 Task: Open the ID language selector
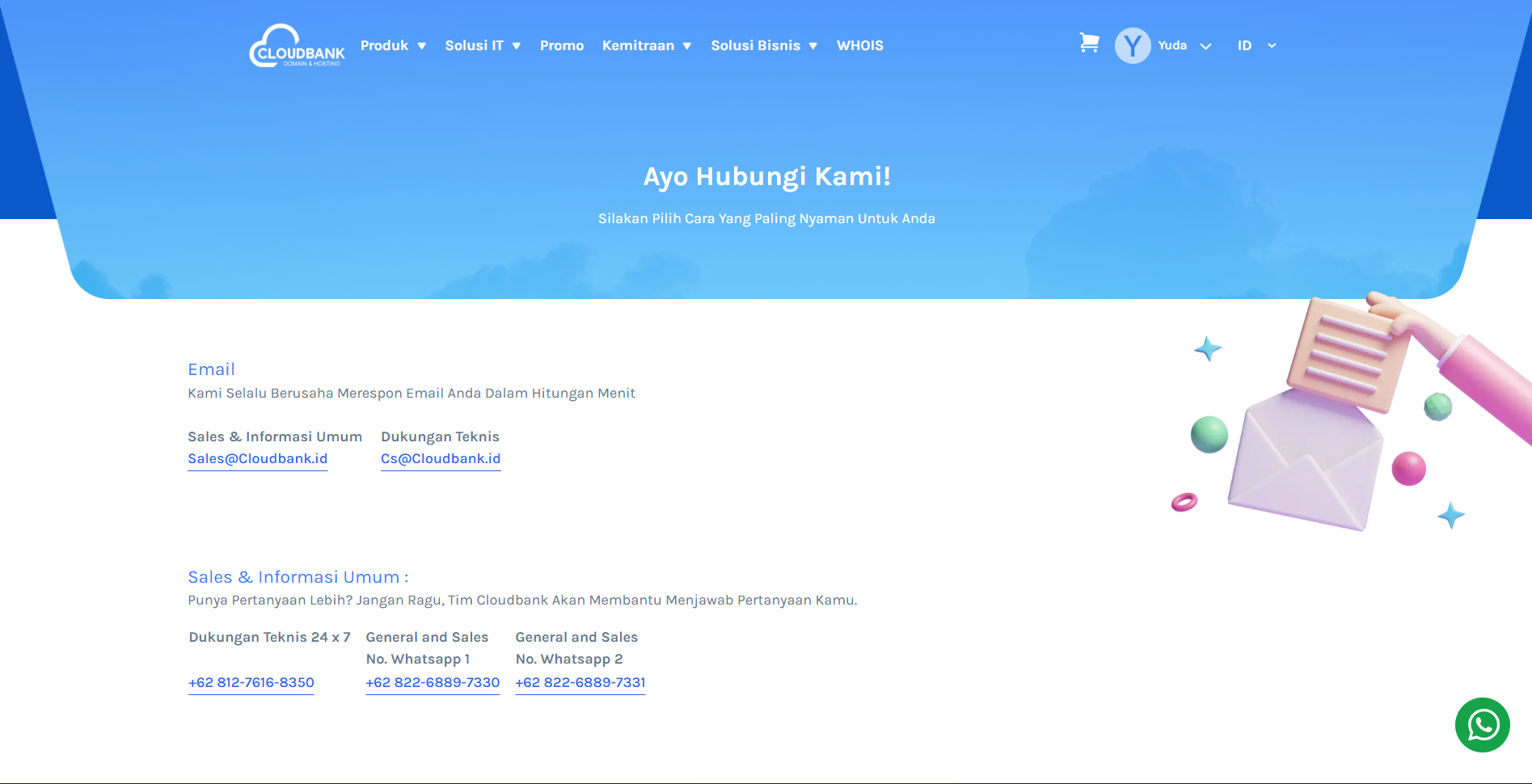1256,46
